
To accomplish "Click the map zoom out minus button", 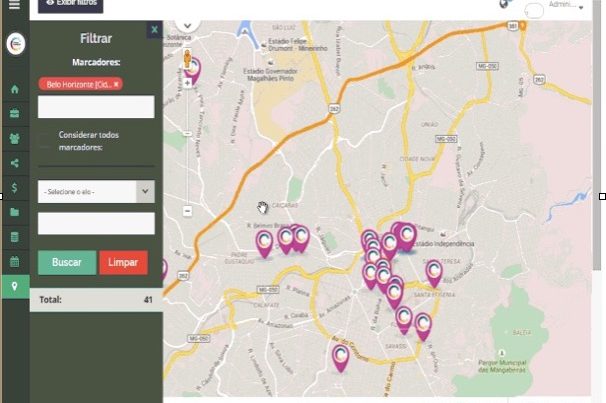I will 187,211.
